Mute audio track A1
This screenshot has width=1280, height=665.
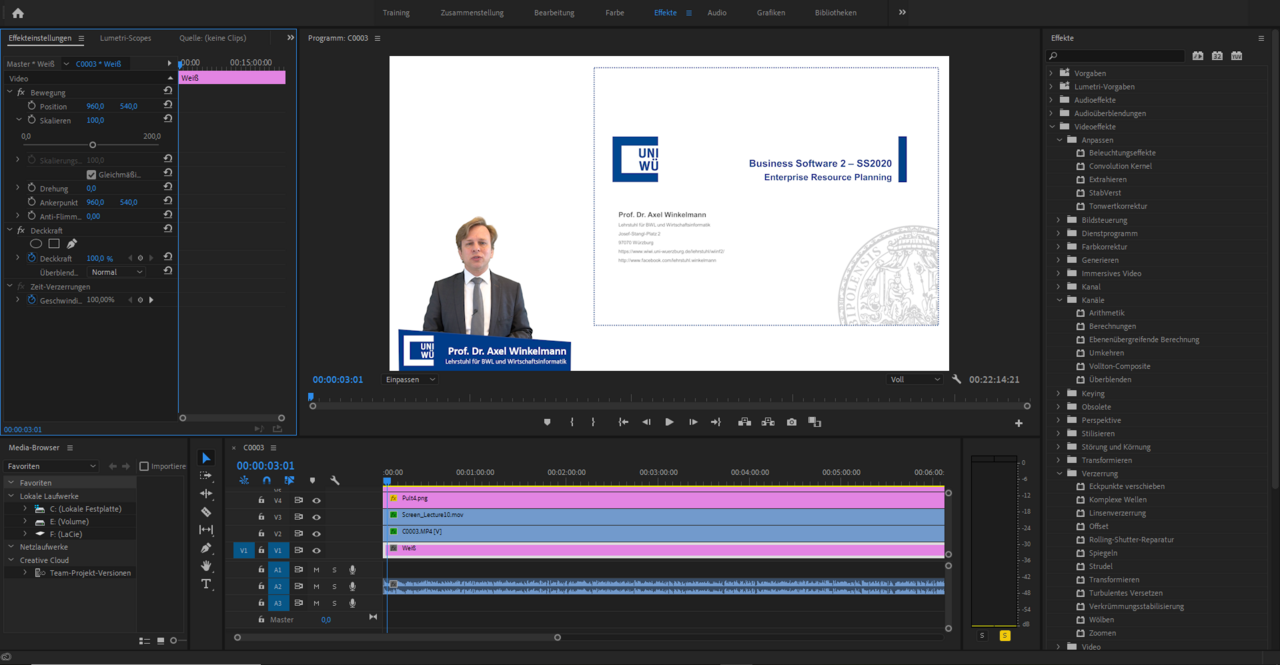coord(316,570)
